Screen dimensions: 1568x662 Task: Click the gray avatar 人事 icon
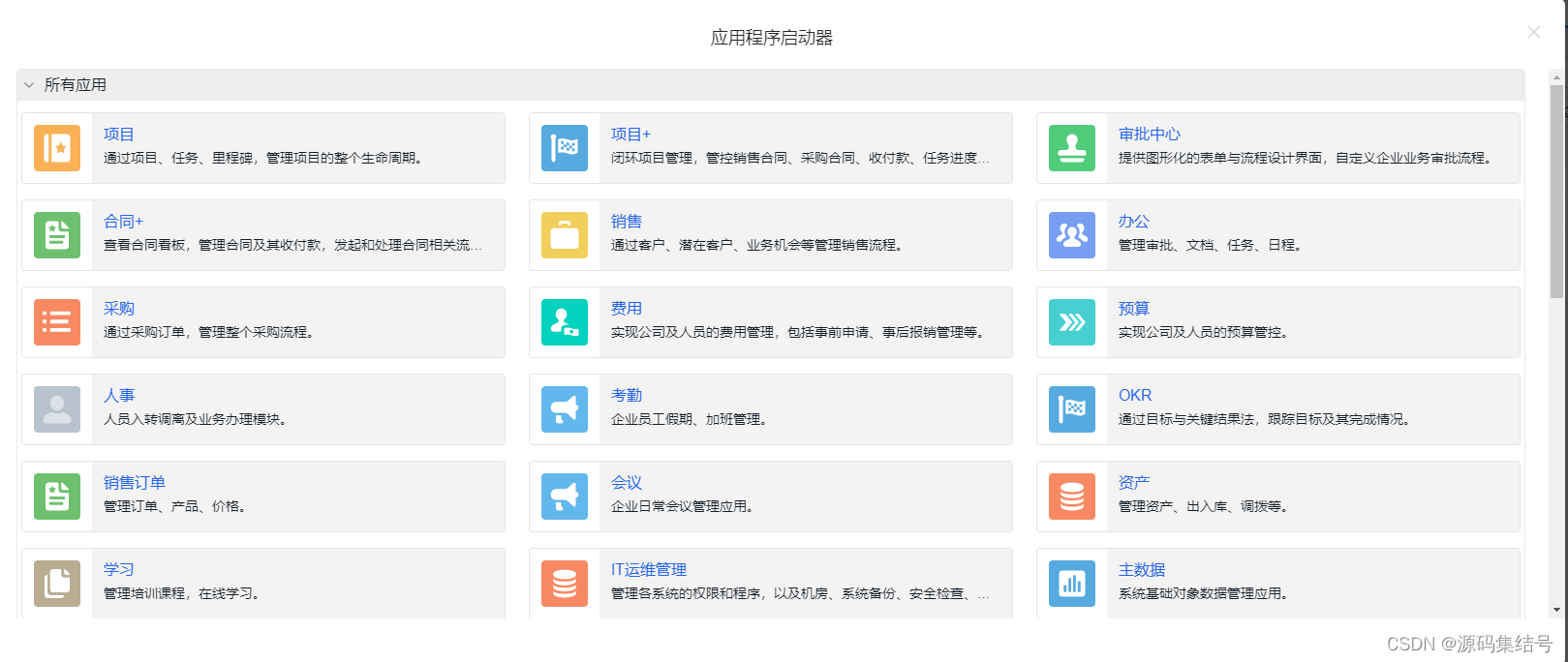point(57,409)
